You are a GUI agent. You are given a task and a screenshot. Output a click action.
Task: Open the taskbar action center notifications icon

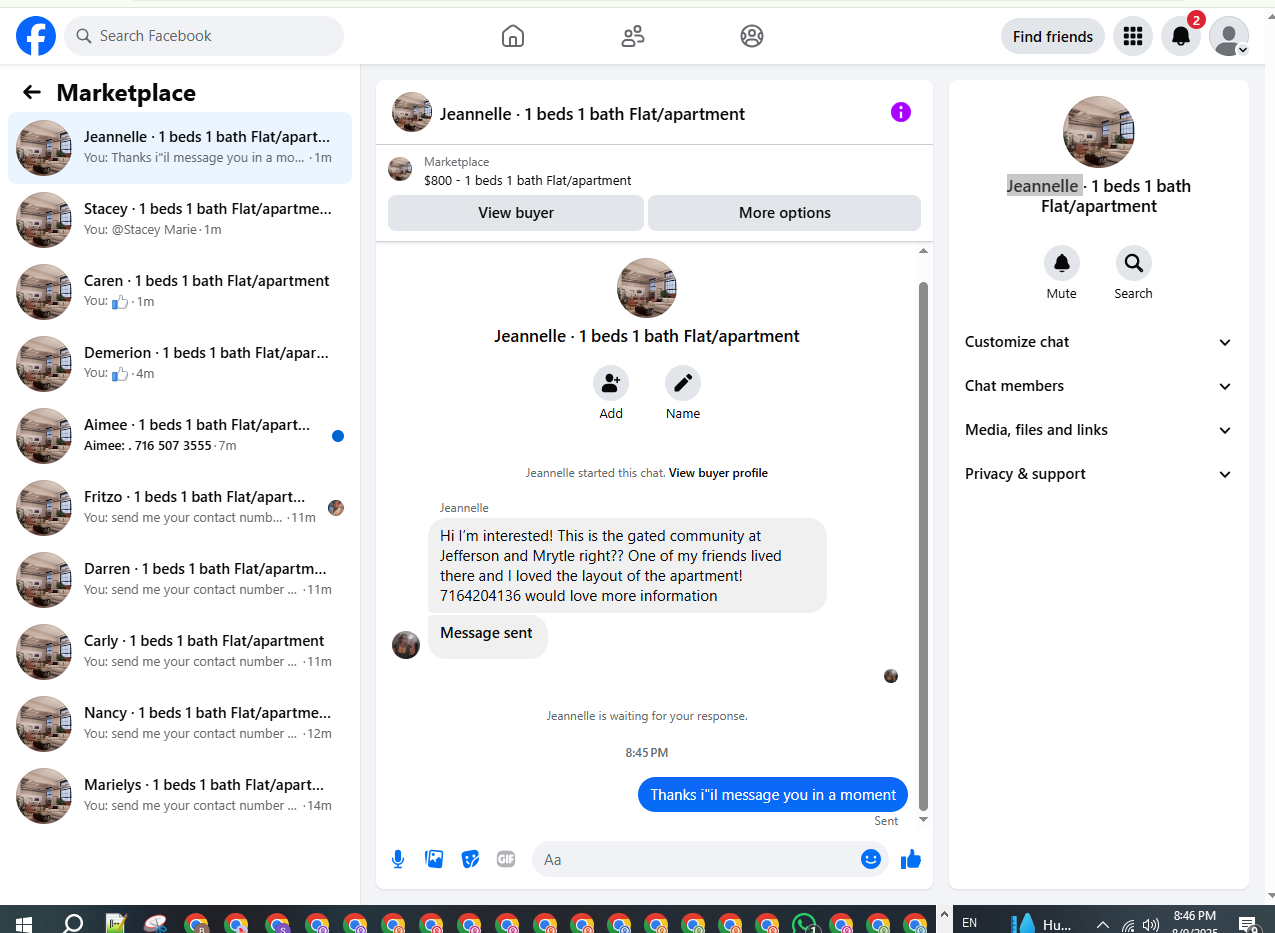point(1247,924)
